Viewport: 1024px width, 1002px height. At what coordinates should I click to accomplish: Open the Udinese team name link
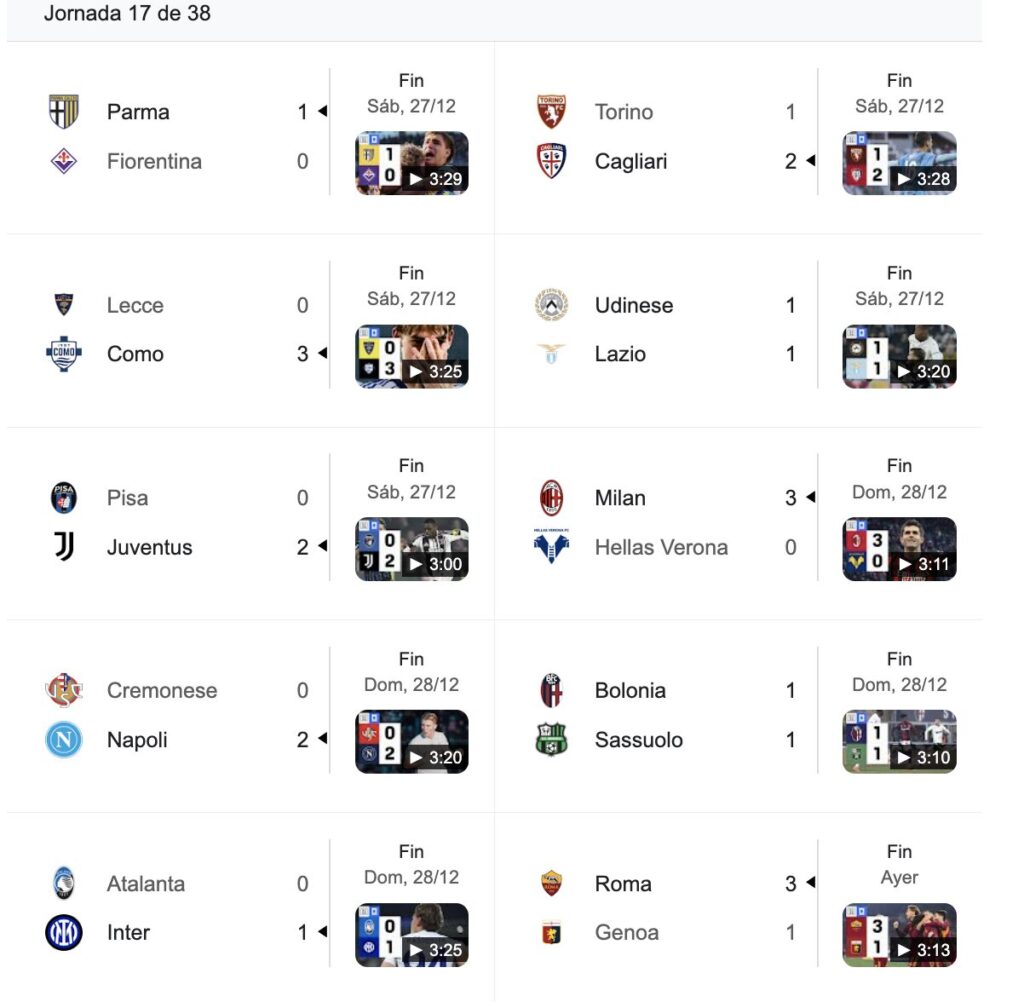pyautogui.click(x=634, y=305)
